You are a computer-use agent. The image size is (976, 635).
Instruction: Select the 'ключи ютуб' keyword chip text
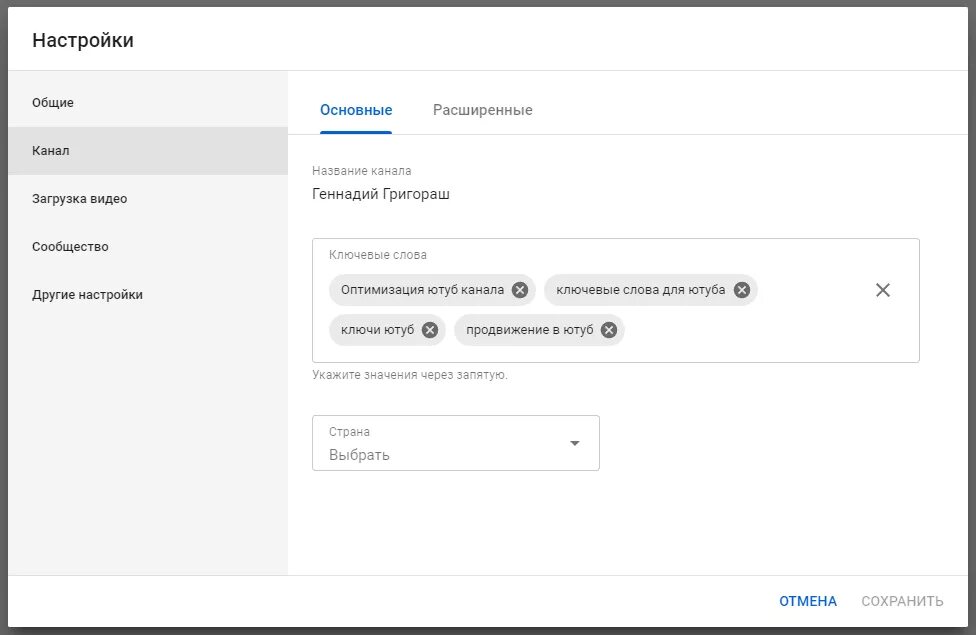click(377, 330)
